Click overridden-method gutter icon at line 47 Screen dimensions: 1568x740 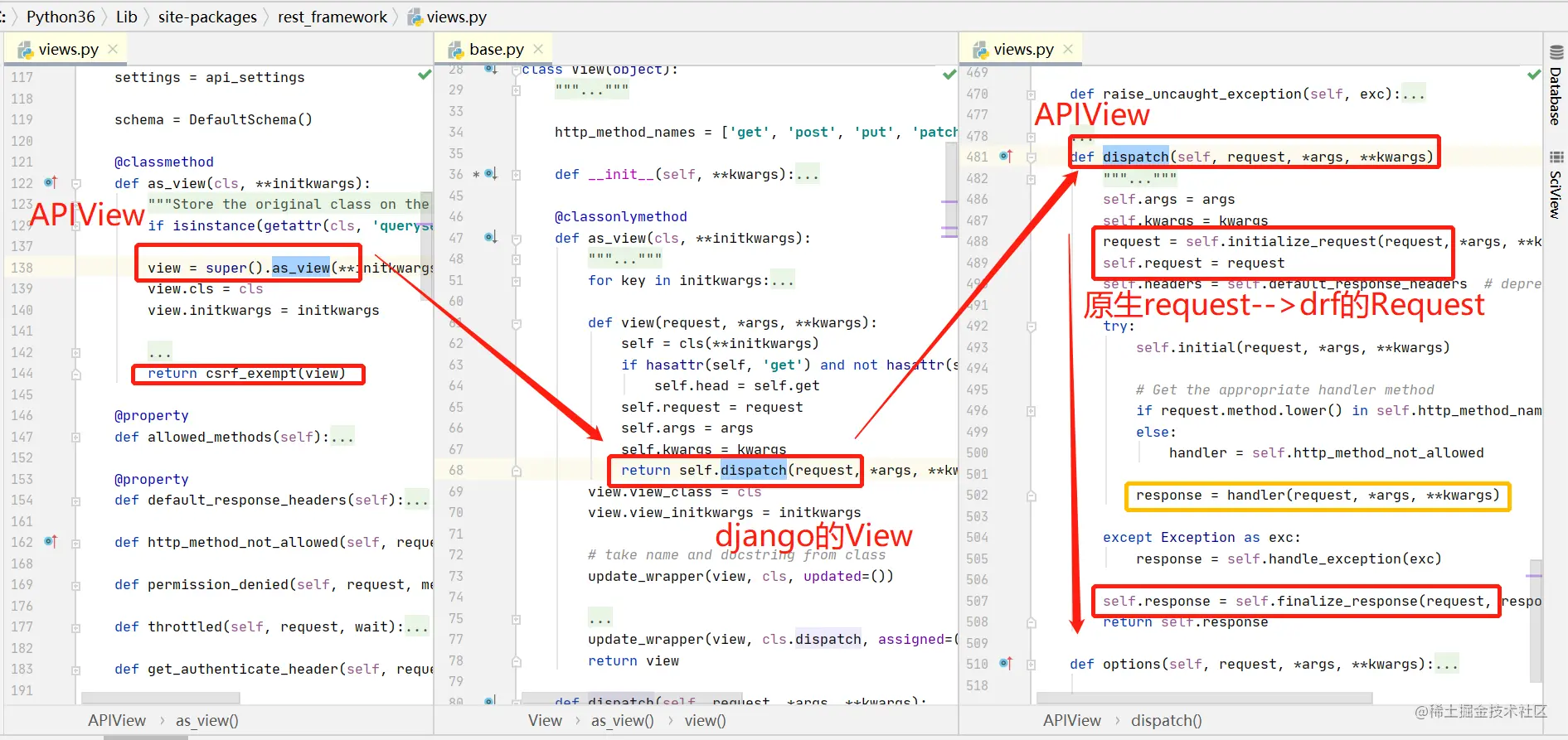click(x=491, y=237)
